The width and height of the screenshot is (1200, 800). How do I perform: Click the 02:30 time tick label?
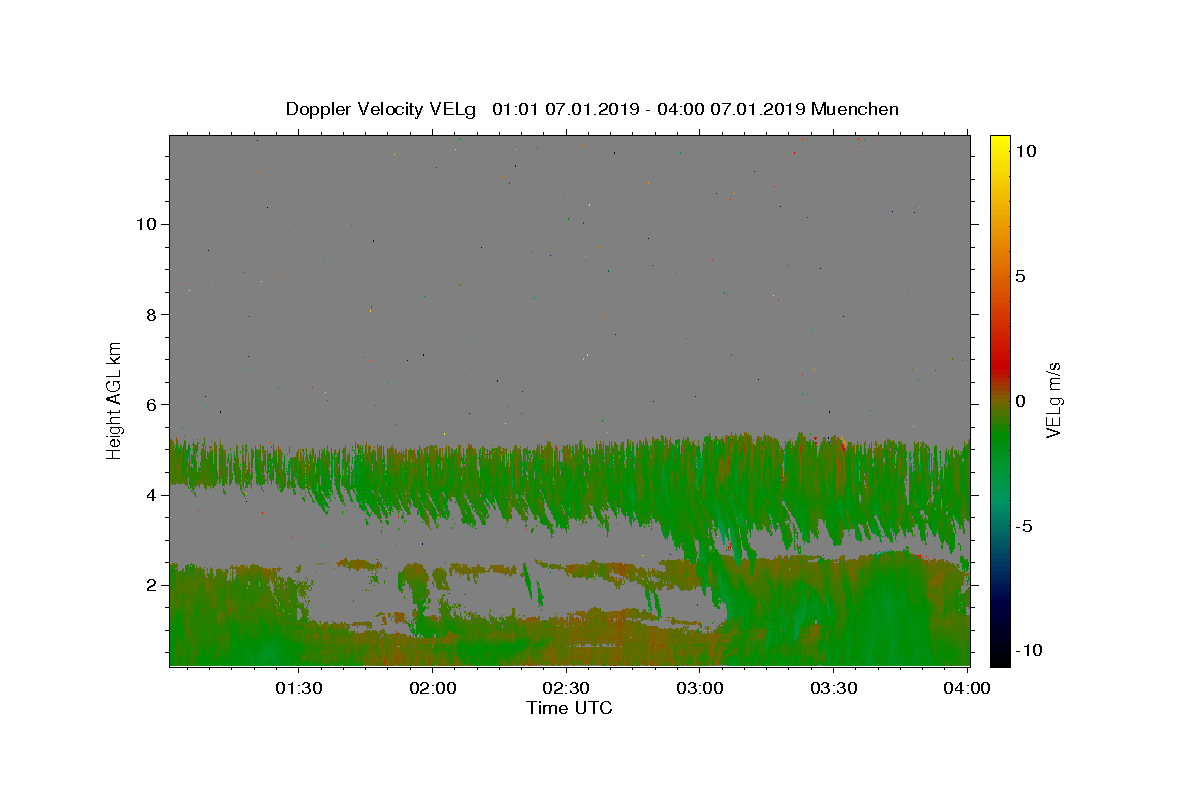566,688
